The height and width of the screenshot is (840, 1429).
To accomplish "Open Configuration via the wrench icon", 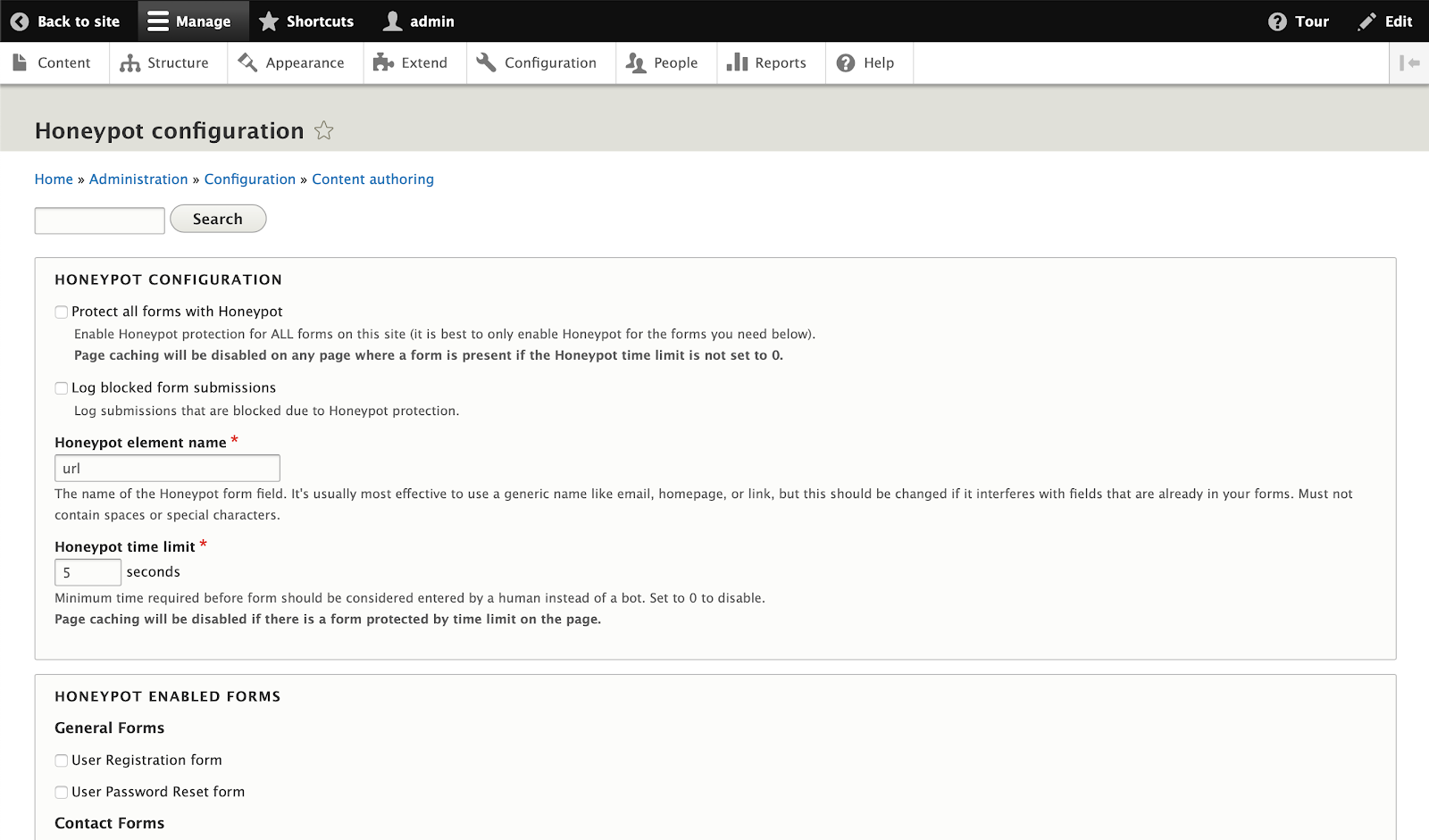I will click(486, 62).
